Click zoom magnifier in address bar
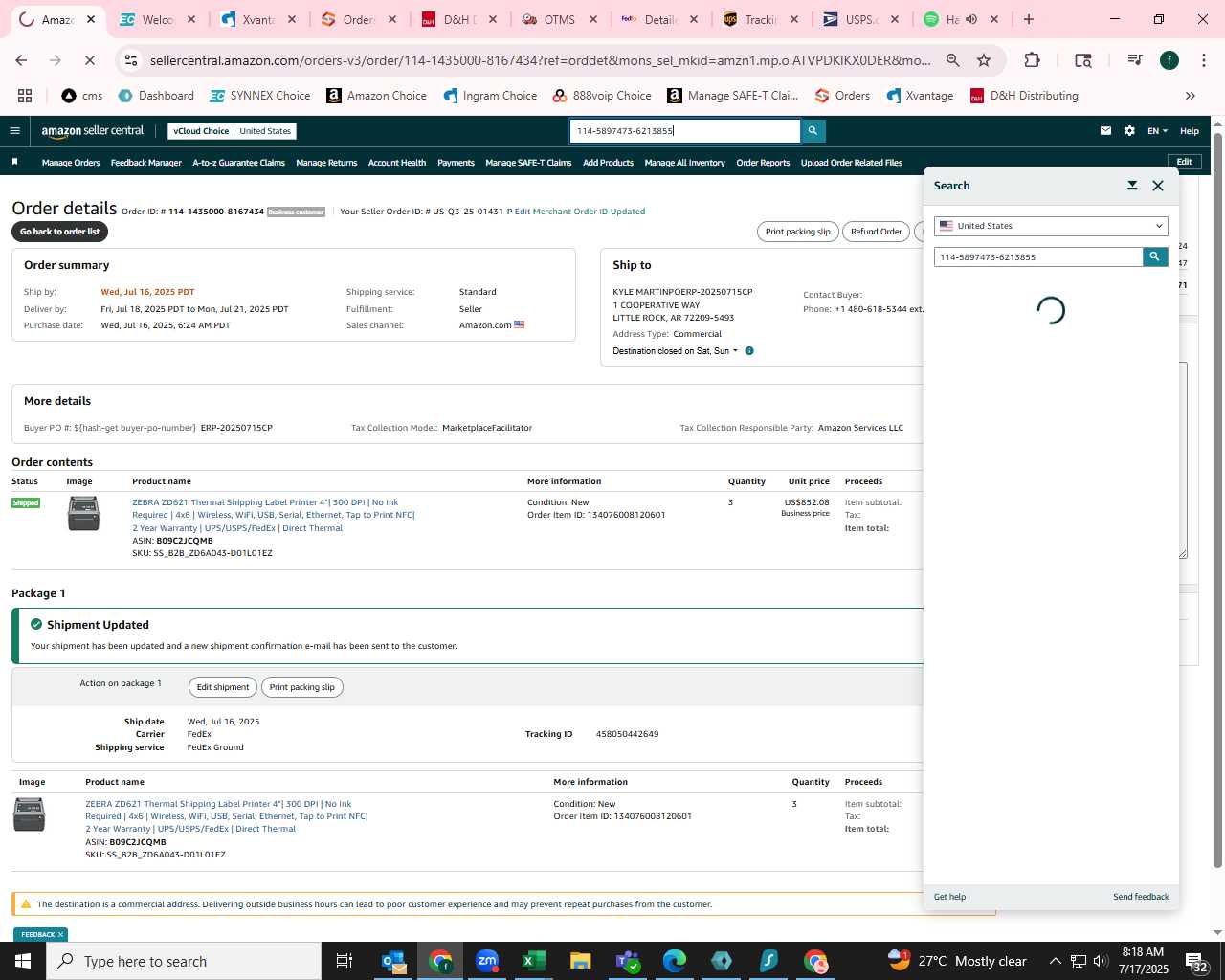The width and height of the screenshot is (1225, 980). coord(953,60)
